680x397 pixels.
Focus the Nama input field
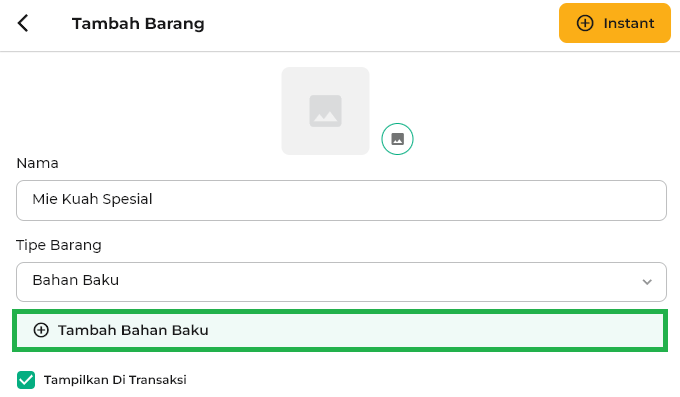[341, 200]
